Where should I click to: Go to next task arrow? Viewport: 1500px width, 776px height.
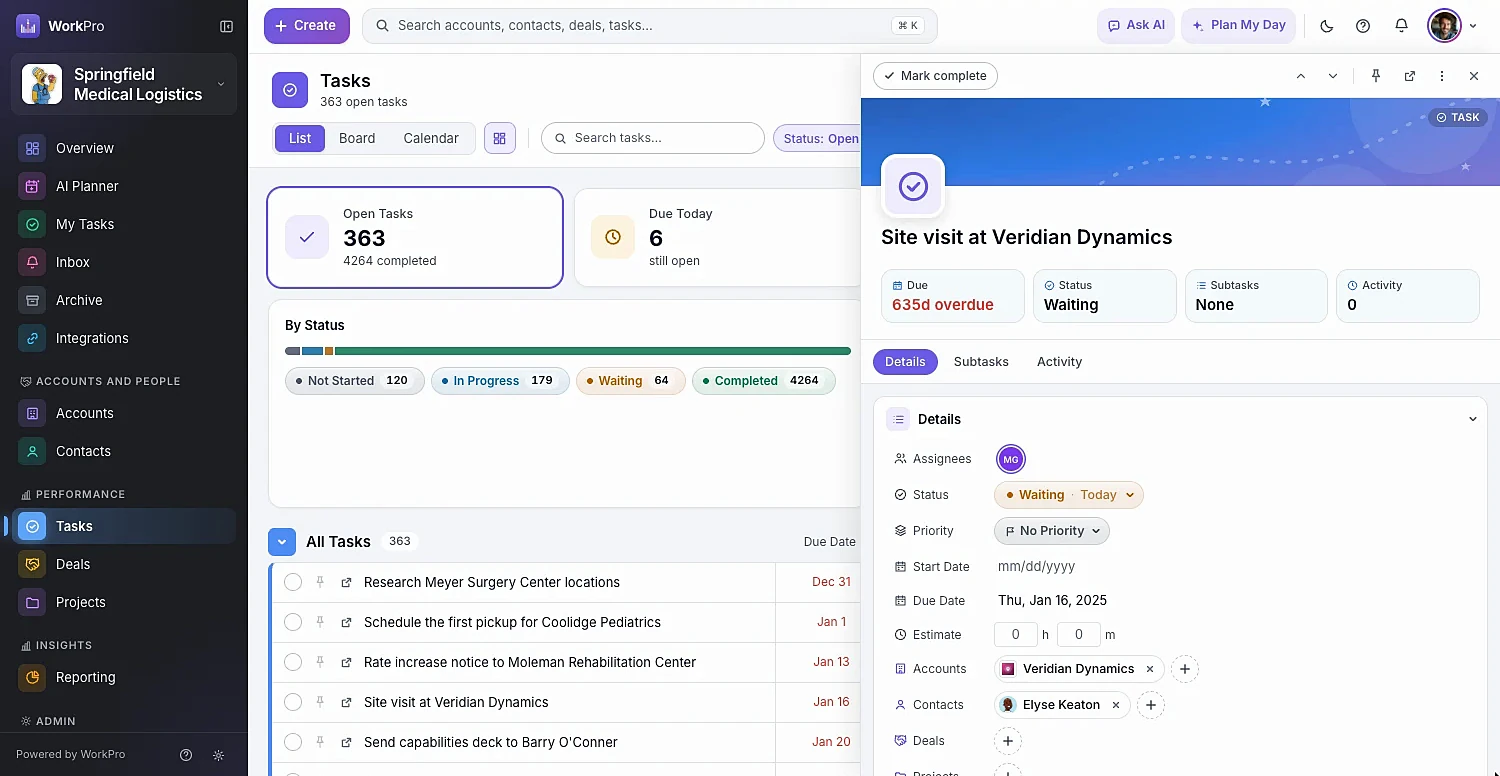point(1333,76)
